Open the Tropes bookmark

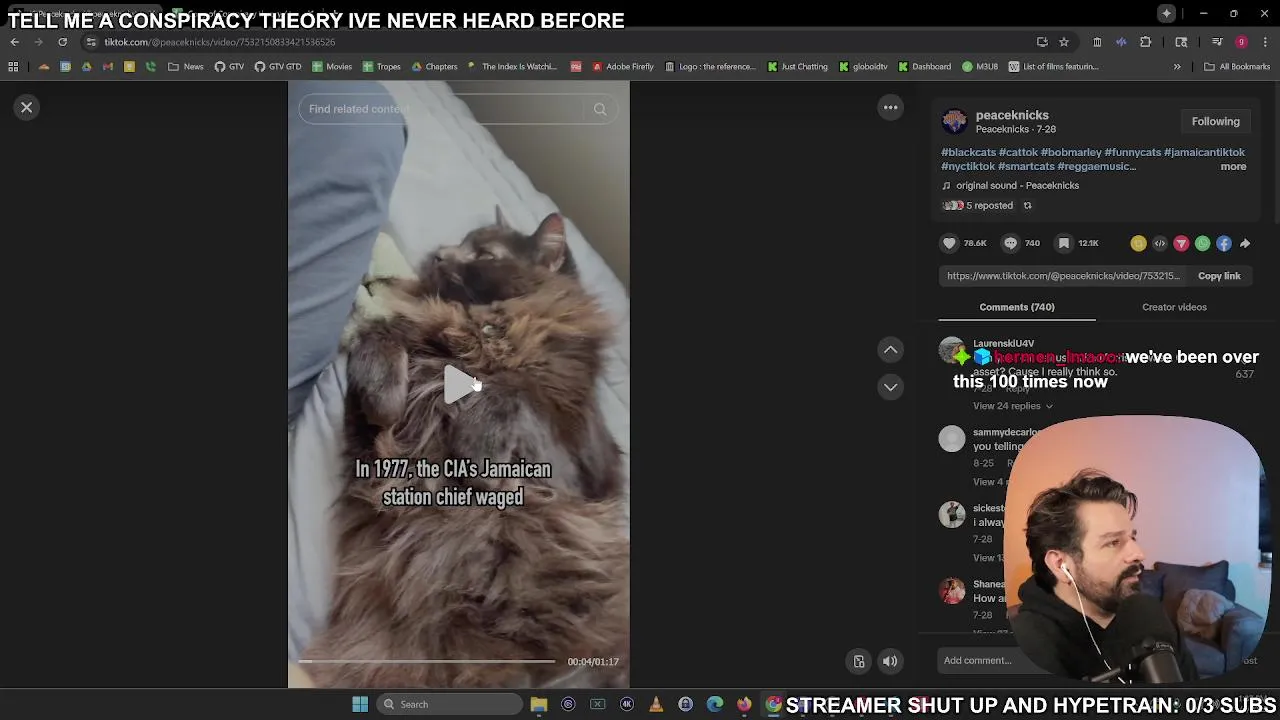click(382, 67)
